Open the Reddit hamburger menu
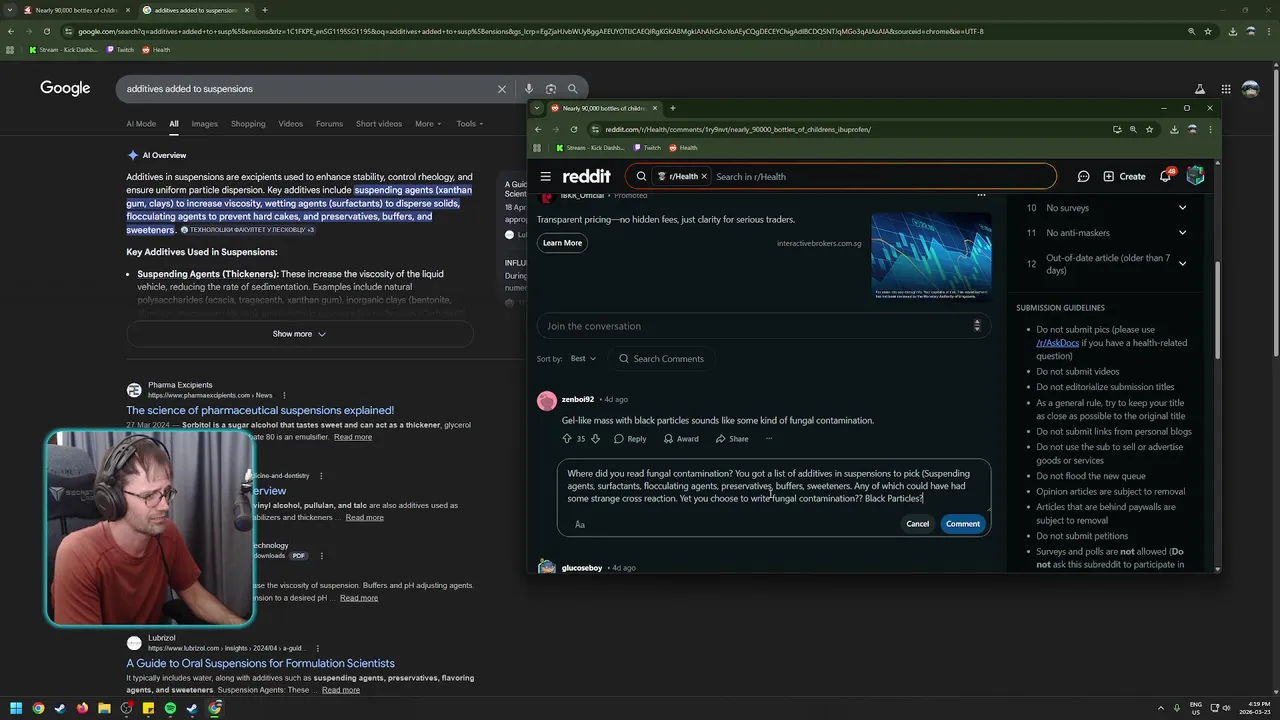The width and height of the screenshot is (1280, 720). [x=545, y=176]
